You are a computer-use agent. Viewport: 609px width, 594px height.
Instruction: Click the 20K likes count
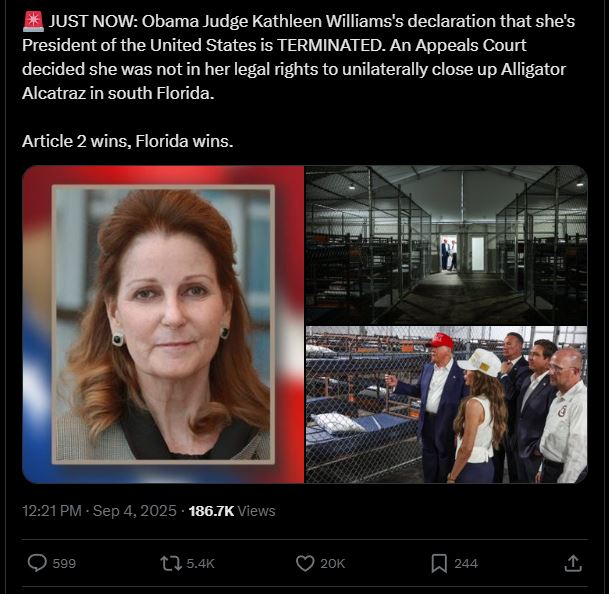click(332, 564)
